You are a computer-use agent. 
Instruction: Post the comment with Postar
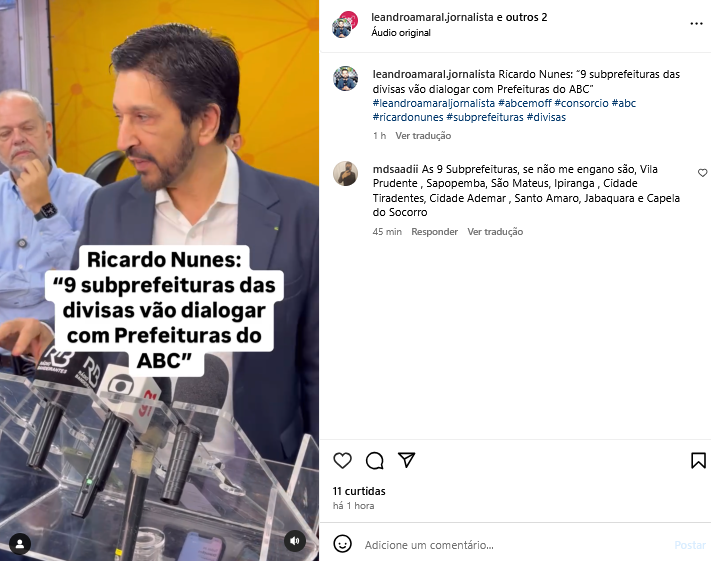(690, 545)
